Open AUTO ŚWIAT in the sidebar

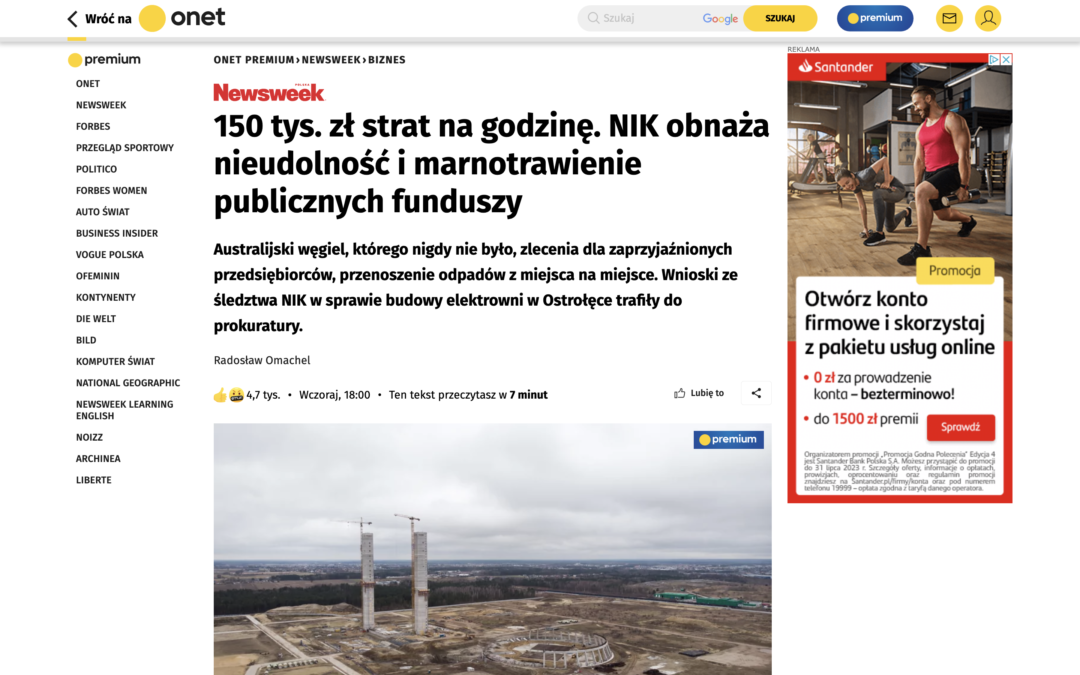(x=103, y=212)
